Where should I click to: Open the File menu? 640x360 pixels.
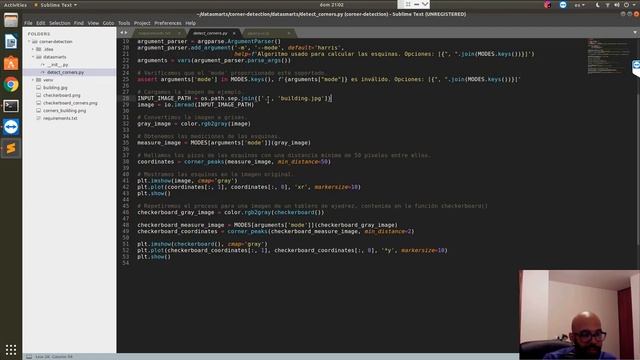point(28,23)
